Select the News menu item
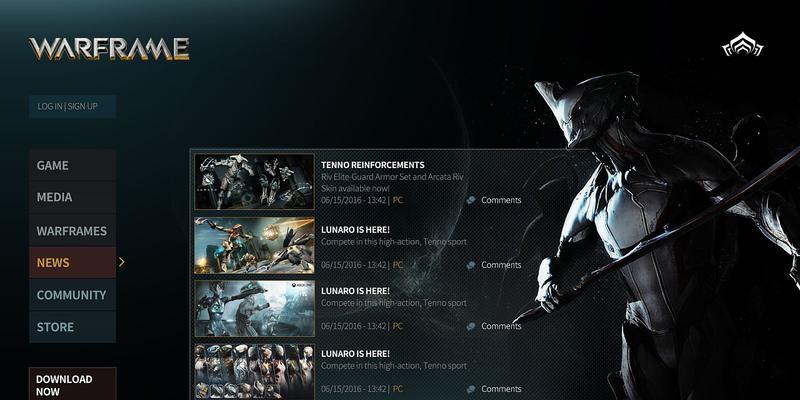Viewport: 800px width, 400px height. tap(72, 262)
